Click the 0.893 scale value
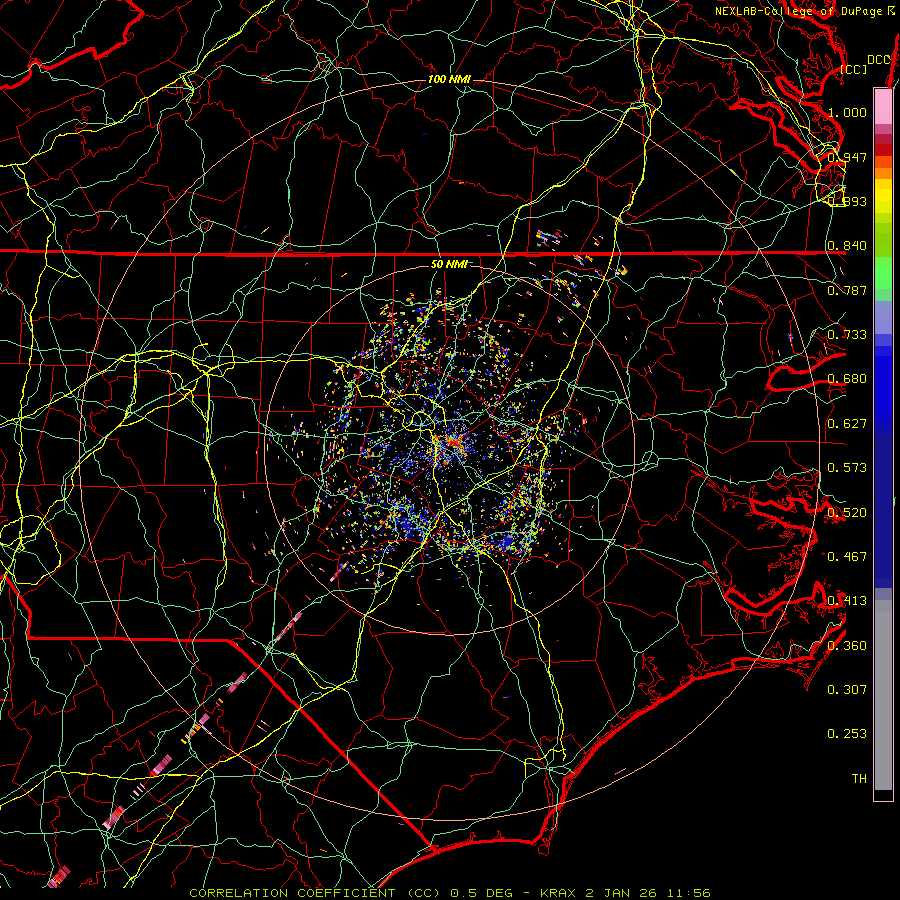The height and width of the screenshot is (900, 900). 847,201
